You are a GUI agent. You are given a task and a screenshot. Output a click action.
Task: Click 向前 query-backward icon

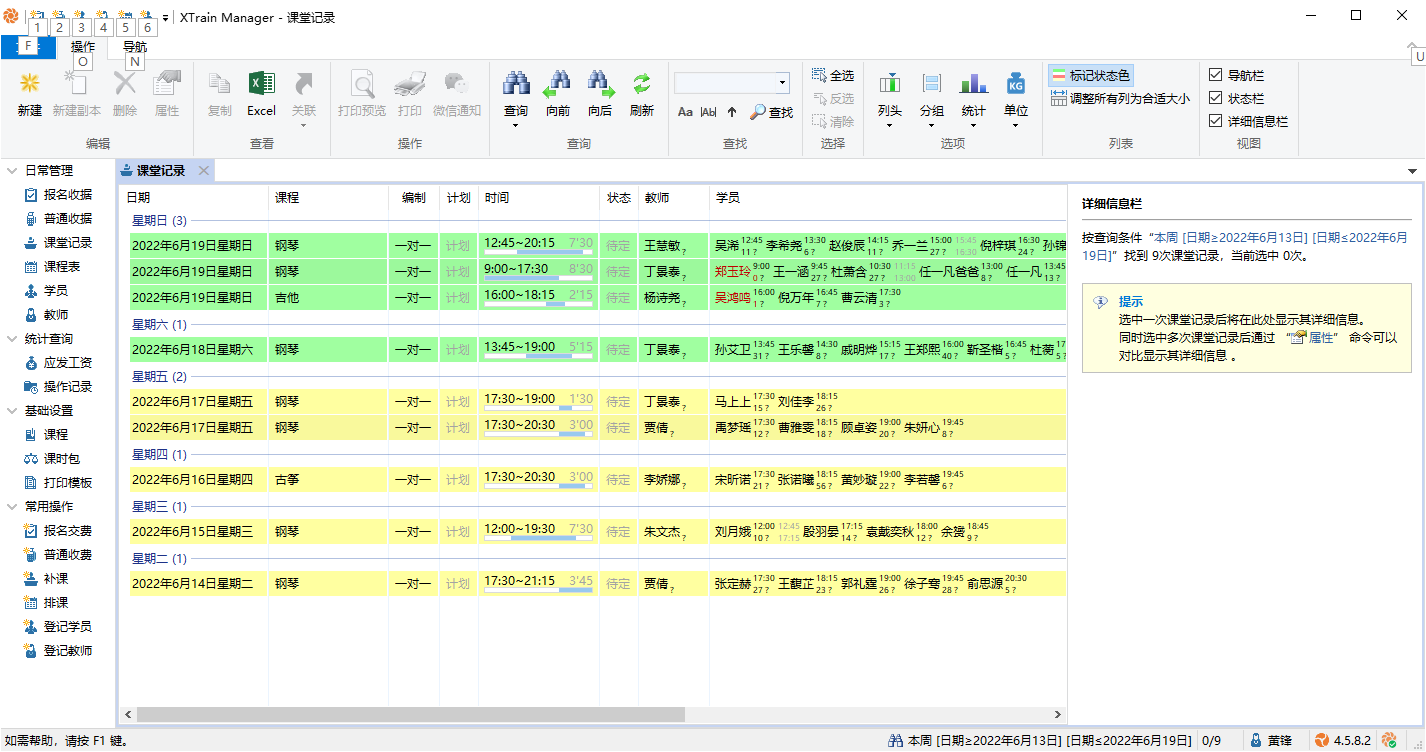558,84
